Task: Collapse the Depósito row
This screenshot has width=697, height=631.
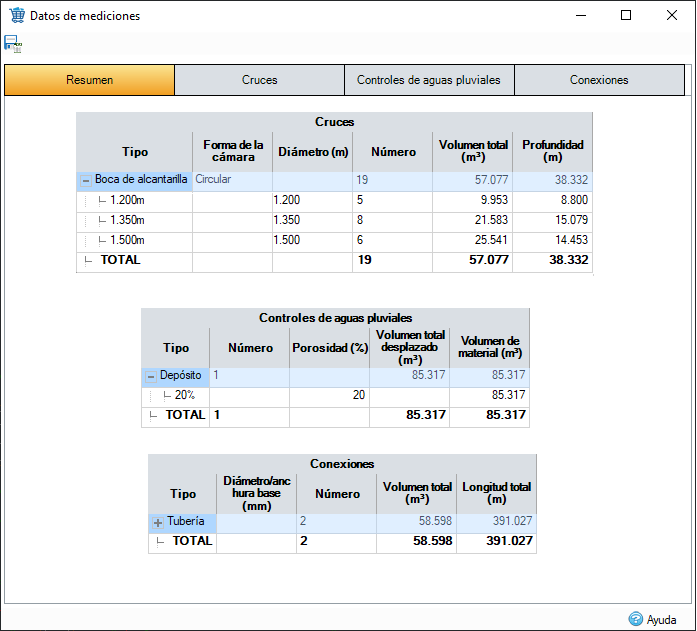Action: pyautogui.click(x=151, y=377)
